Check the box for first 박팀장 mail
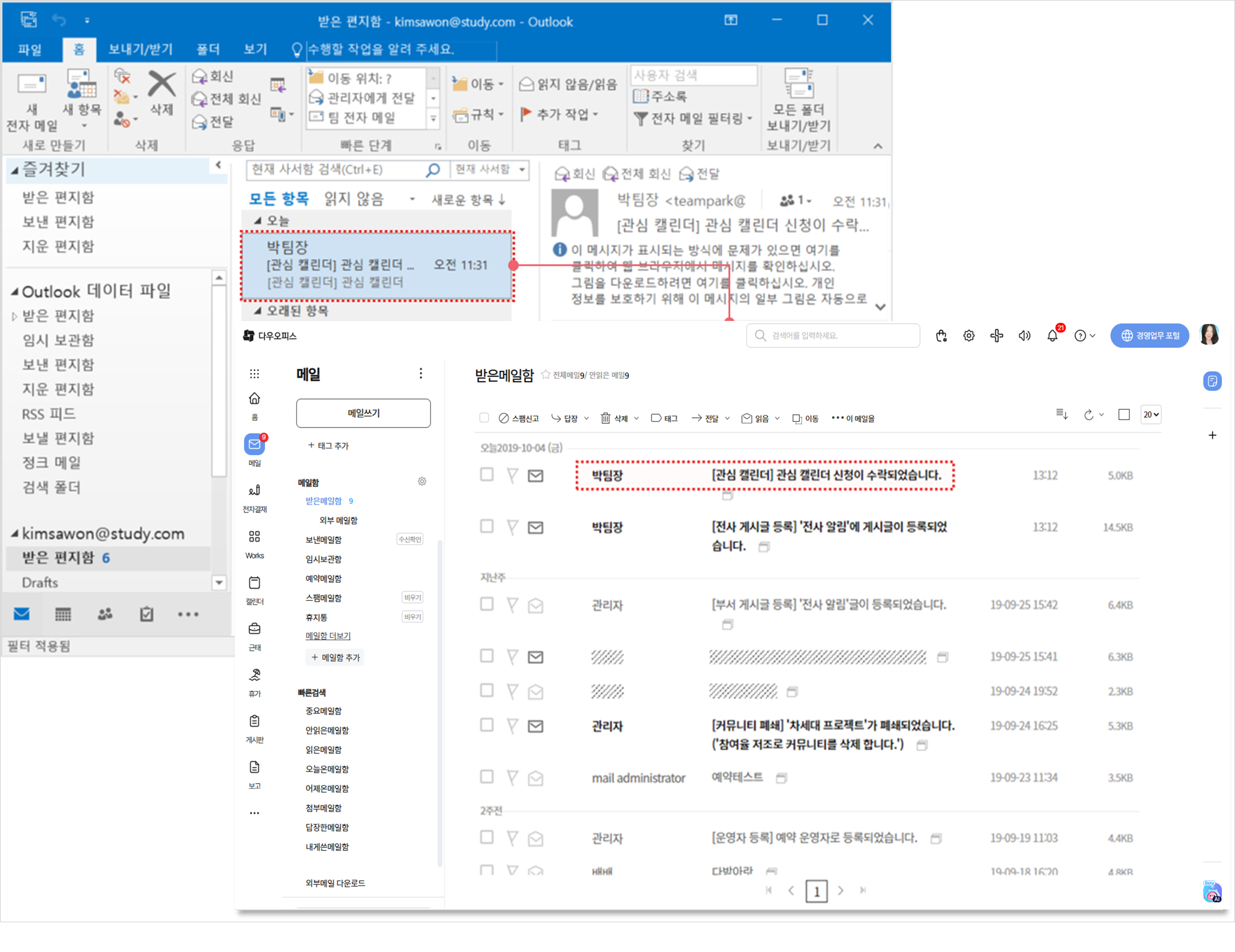Viewport: 1235px width, 952px height. coord(486,474)
